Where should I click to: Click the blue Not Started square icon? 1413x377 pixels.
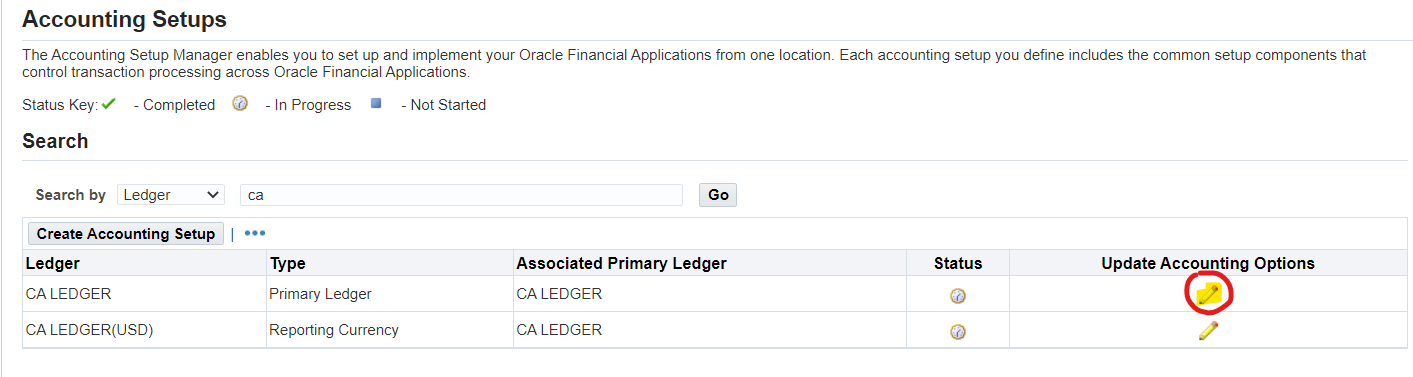376,103
